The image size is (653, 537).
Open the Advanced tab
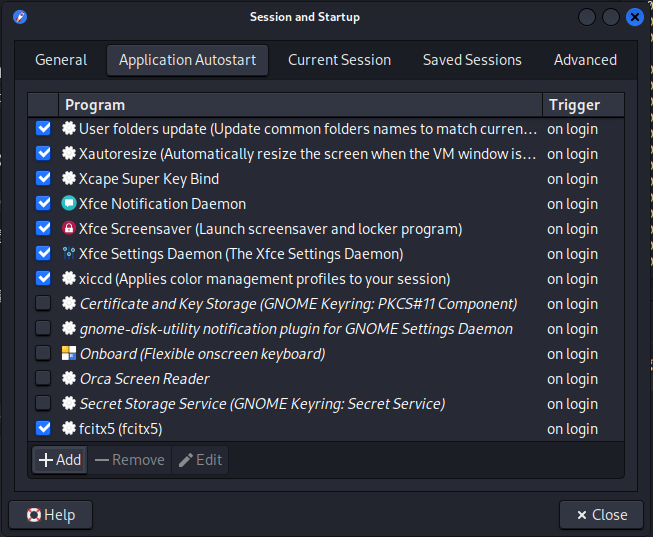585,60
